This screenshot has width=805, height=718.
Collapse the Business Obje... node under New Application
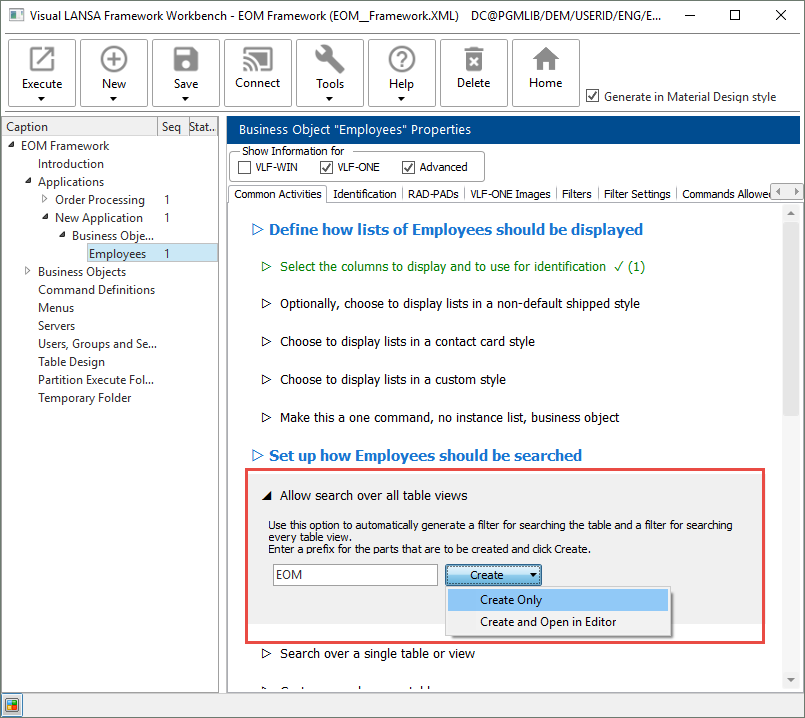coord(62,235)
